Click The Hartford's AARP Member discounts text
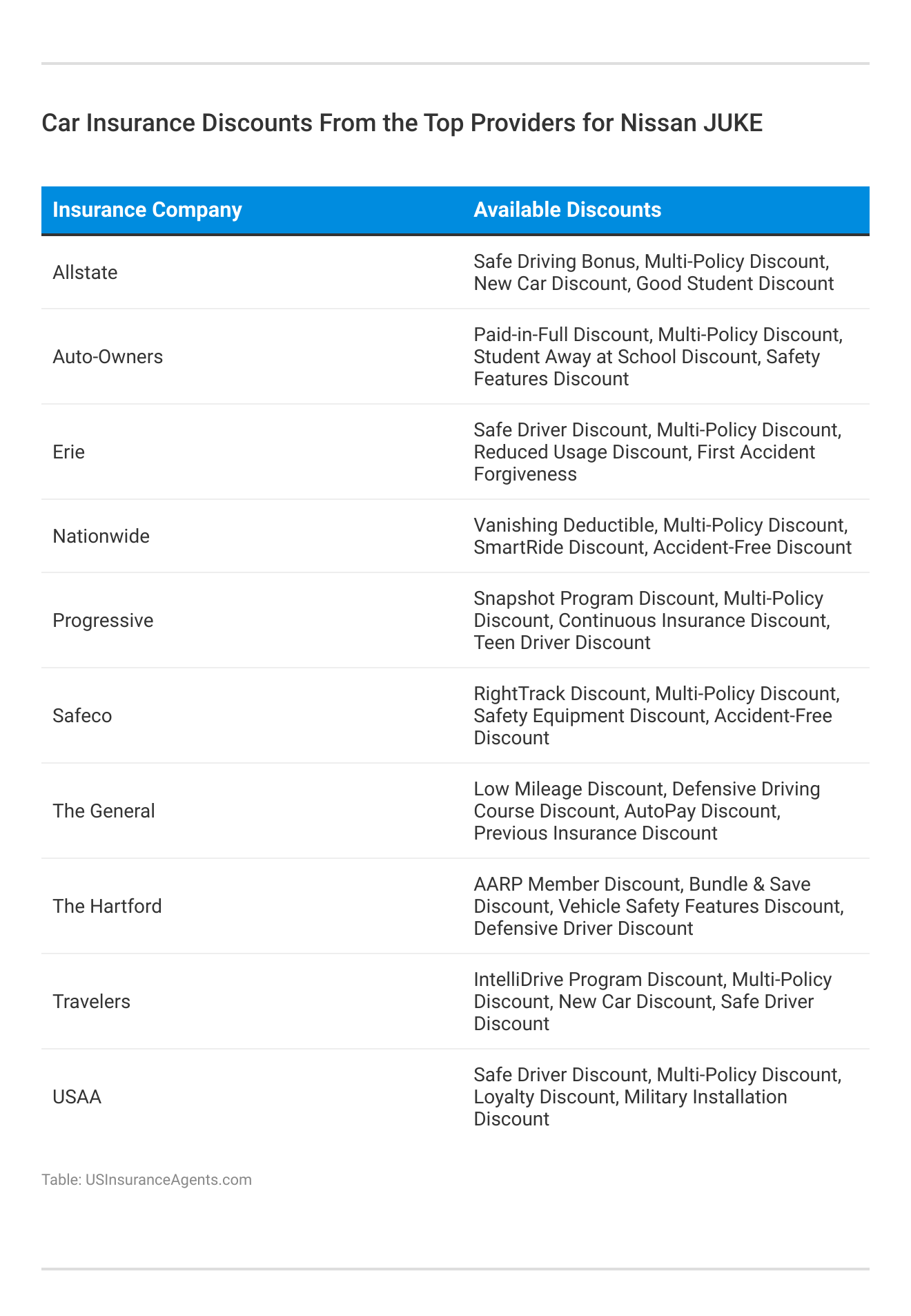The image size is (911, 1316). (658, 907)
